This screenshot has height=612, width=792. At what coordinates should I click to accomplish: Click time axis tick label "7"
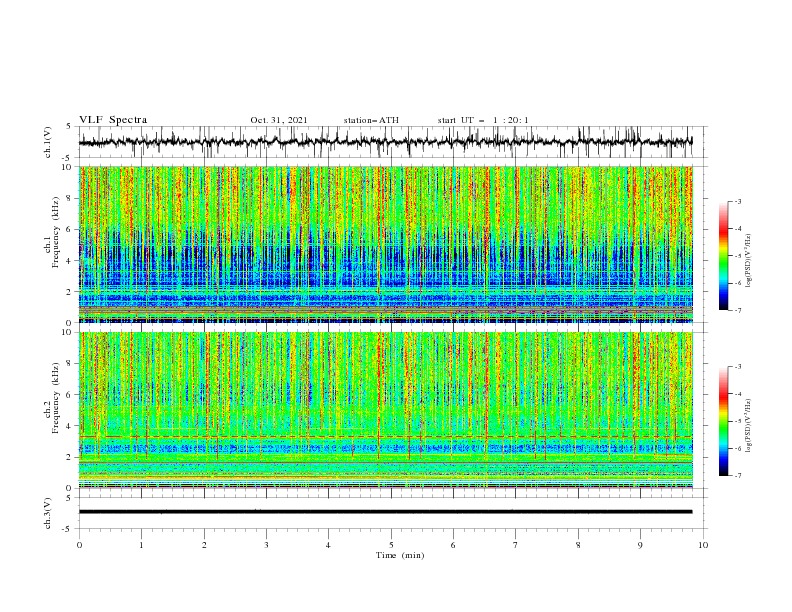(516, 545)
